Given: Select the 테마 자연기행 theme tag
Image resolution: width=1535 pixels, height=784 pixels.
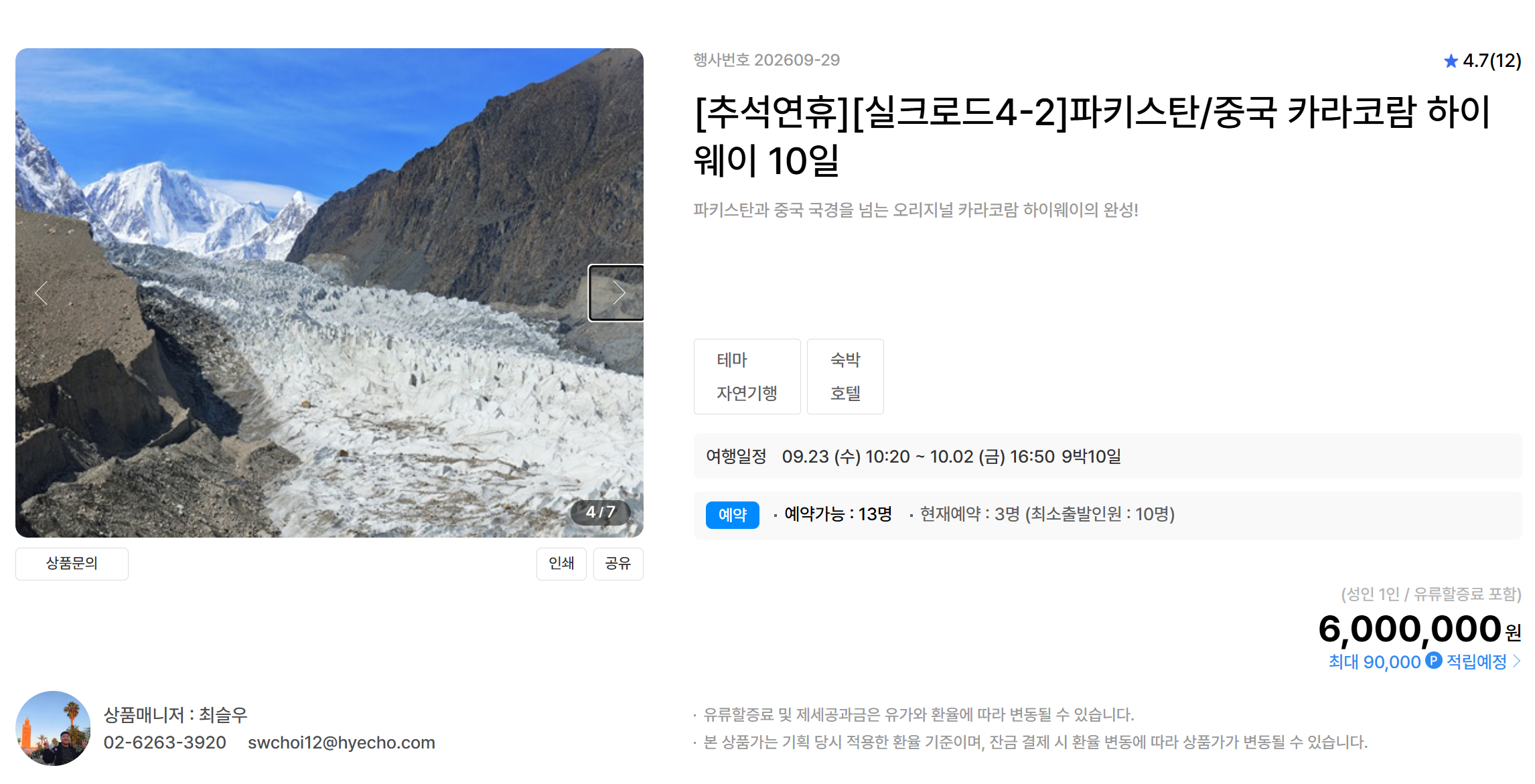Looking at the screenshot, I should (747, 376).
